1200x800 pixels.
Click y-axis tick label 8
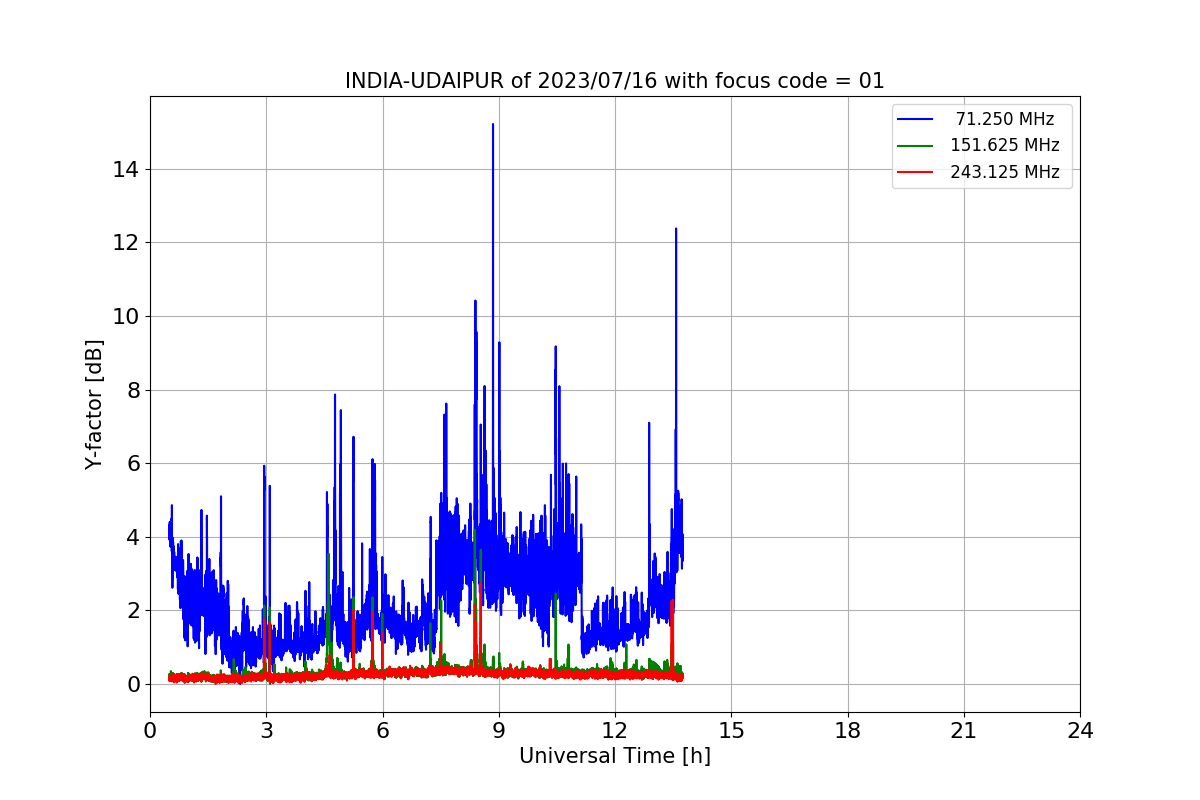pos(133,390)
